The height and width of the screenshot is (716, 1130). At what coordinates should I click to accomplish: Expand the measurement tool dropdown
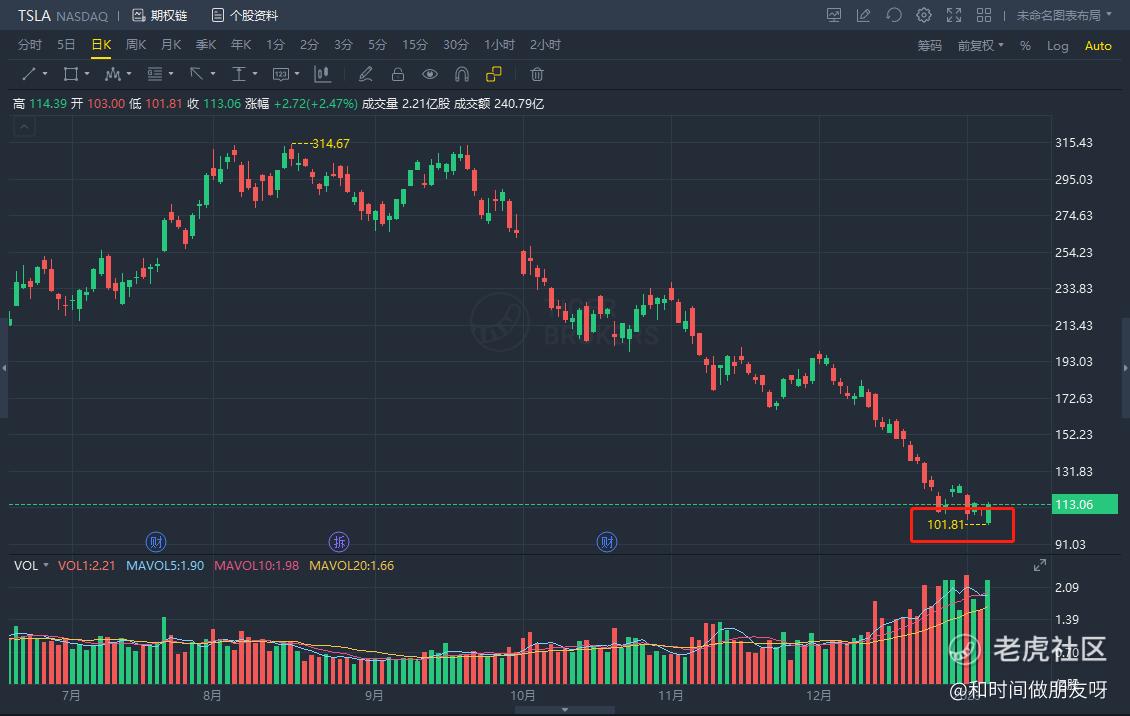tap(254, 73)
